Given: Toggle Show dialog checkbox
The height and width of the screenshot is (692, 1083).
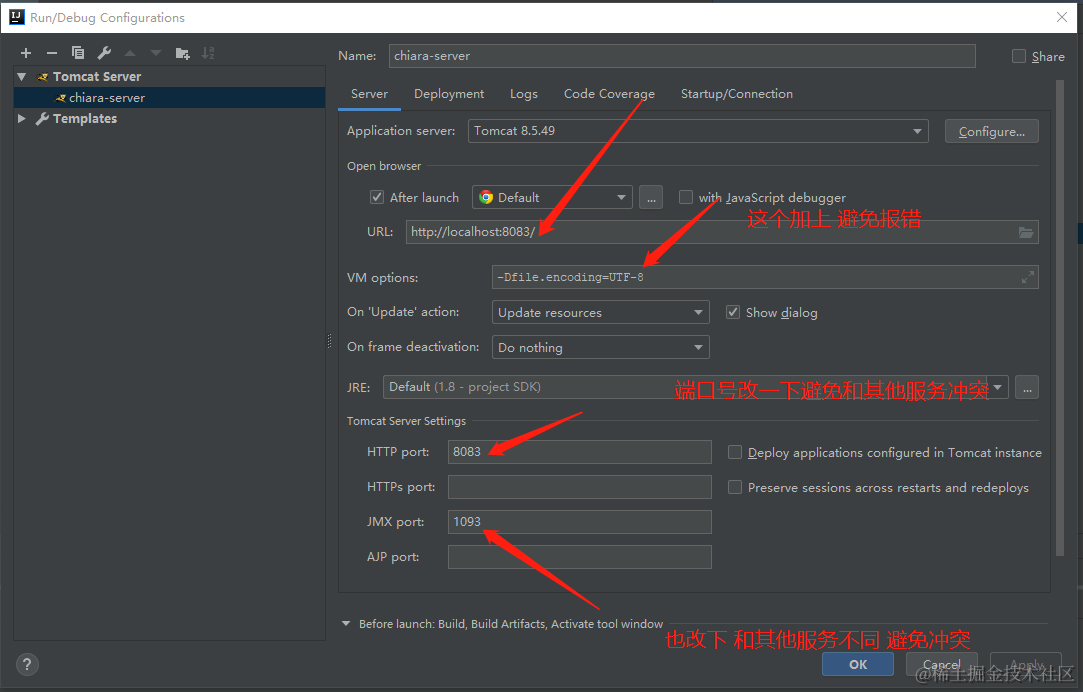Looking at the screenshot, I should [x=733, y=312].
